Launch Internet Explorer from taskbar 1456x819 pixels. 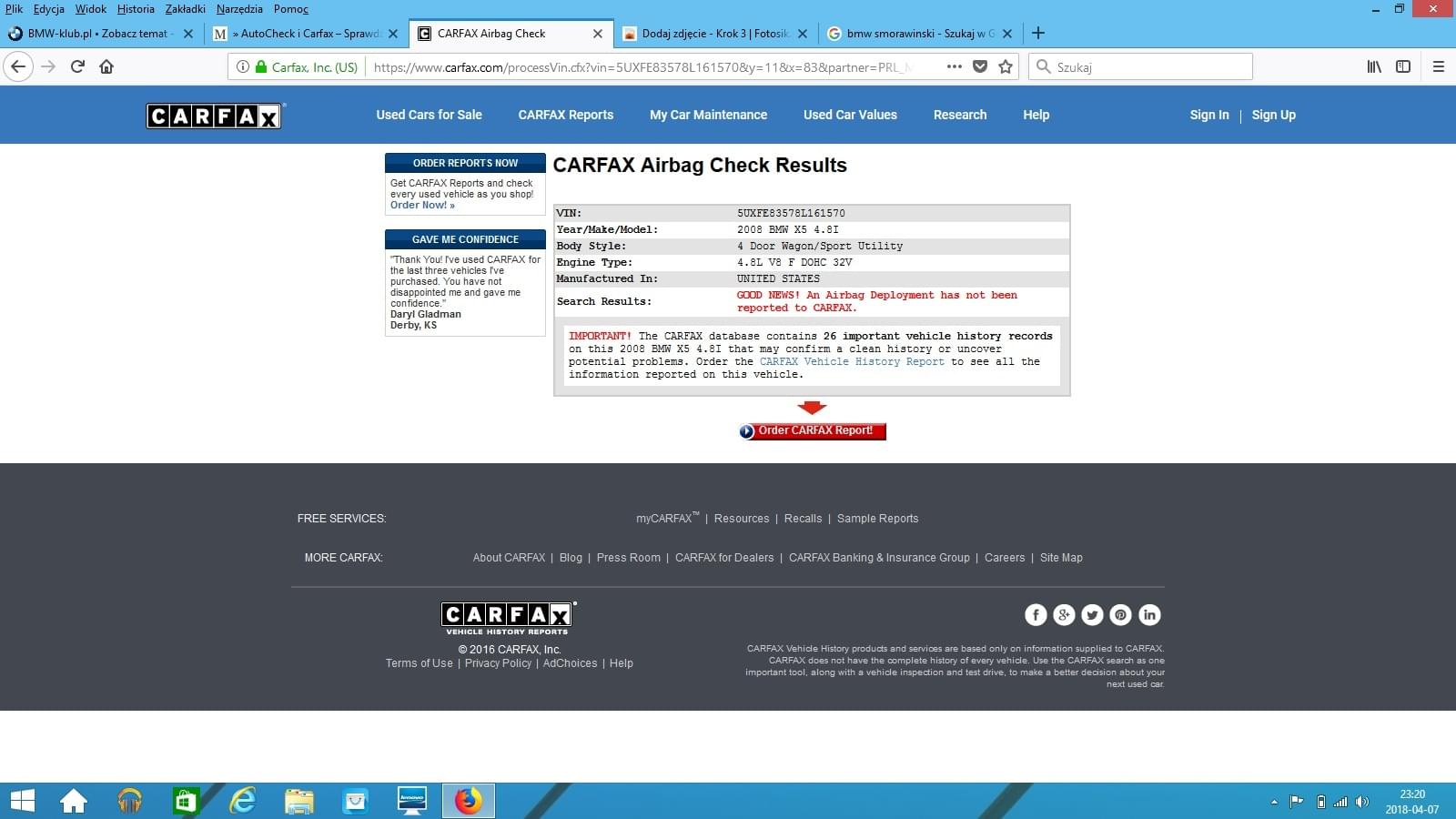tap(242, 801)
